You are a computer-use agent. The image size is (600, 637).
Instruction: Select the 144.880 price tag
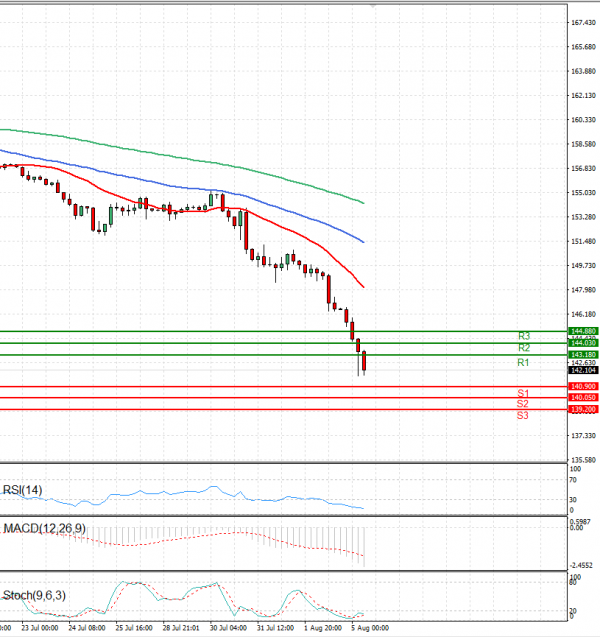tap(583, 331)
